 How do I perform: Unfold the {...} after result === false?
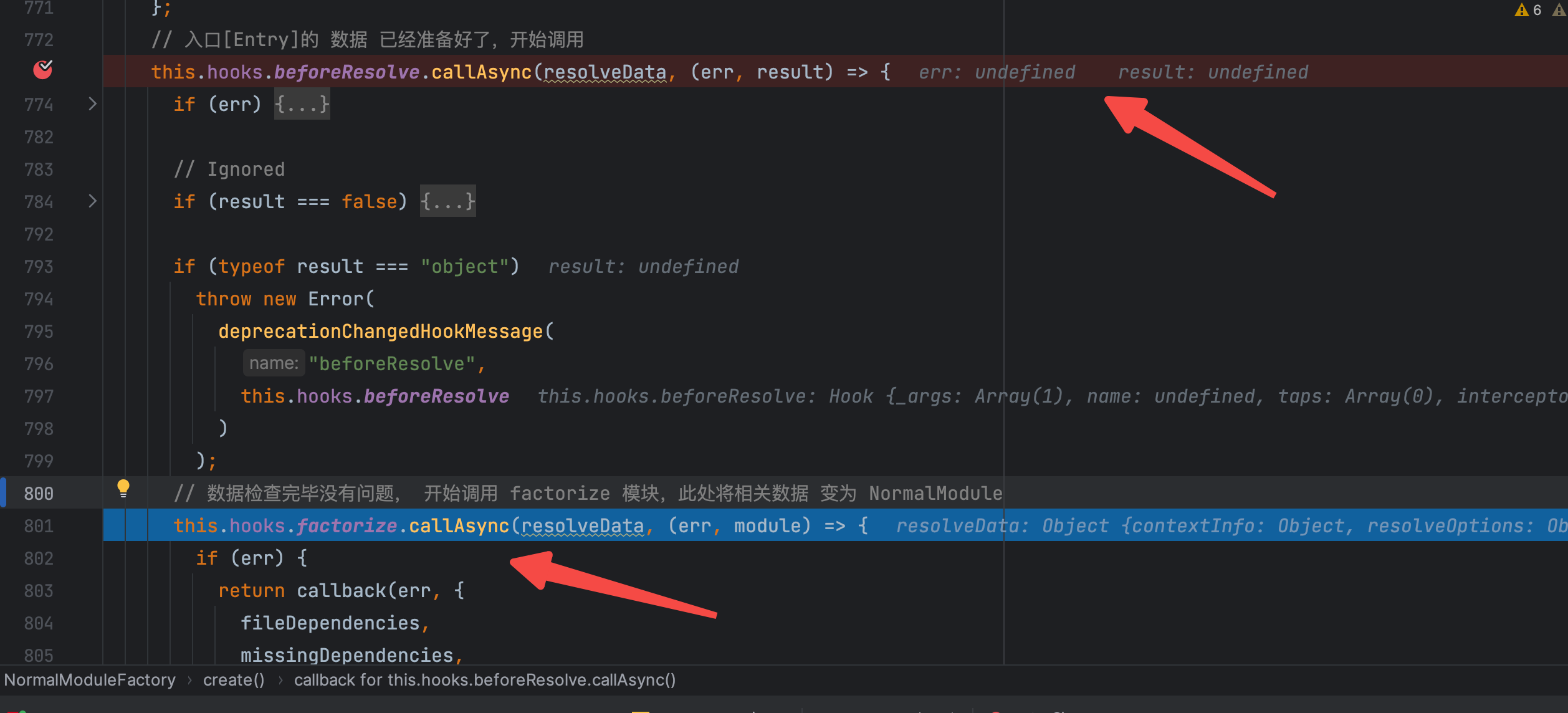447,201
